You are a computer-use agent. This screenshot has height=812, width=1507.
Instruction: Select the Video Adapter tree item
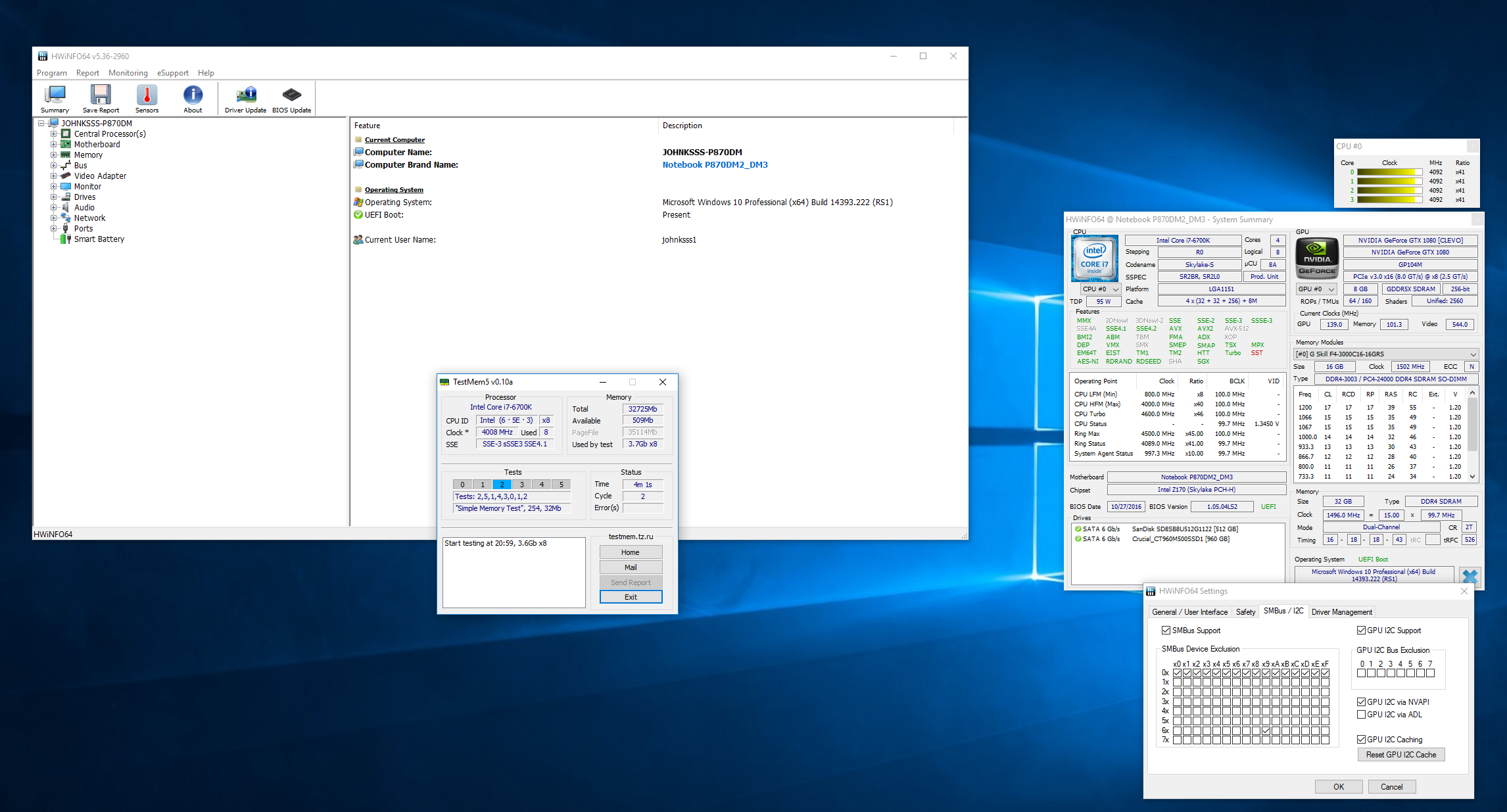[100, 176]
